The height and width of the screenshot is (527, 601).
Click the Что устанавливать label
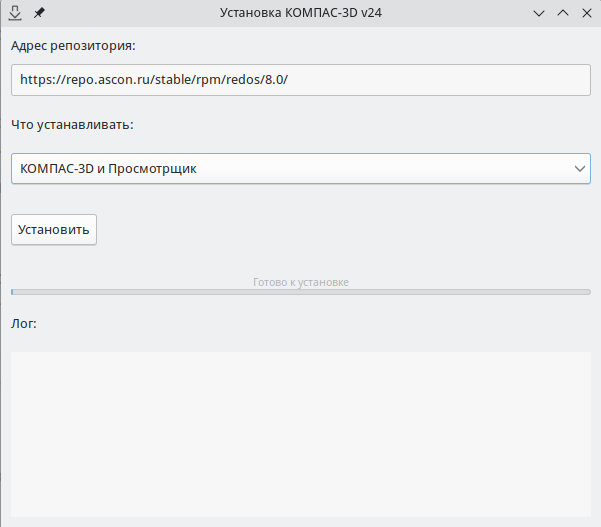pos(72,125)
